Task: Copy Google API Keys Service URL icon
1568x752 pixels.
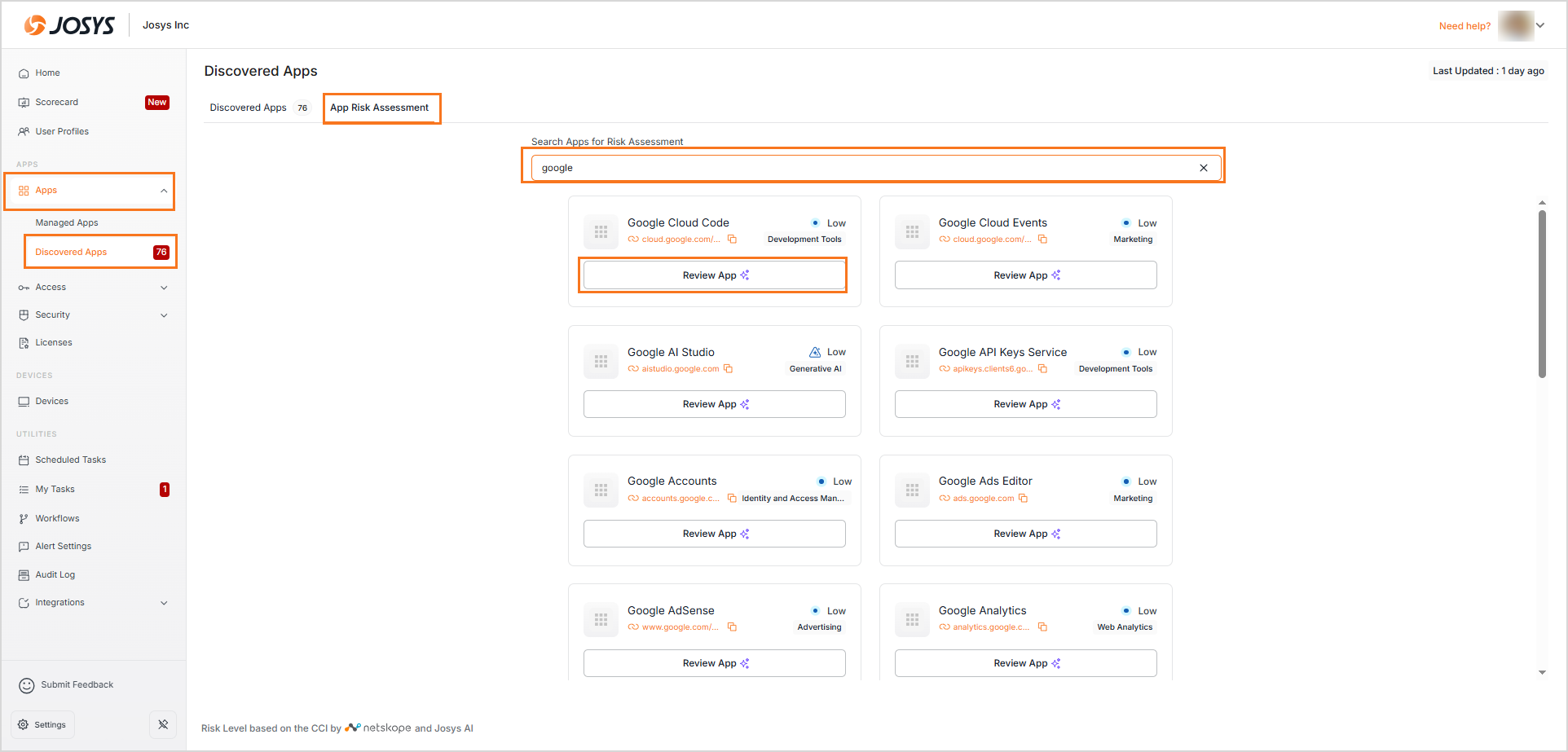Action: pyautogui.click(x=1042, y=369)
